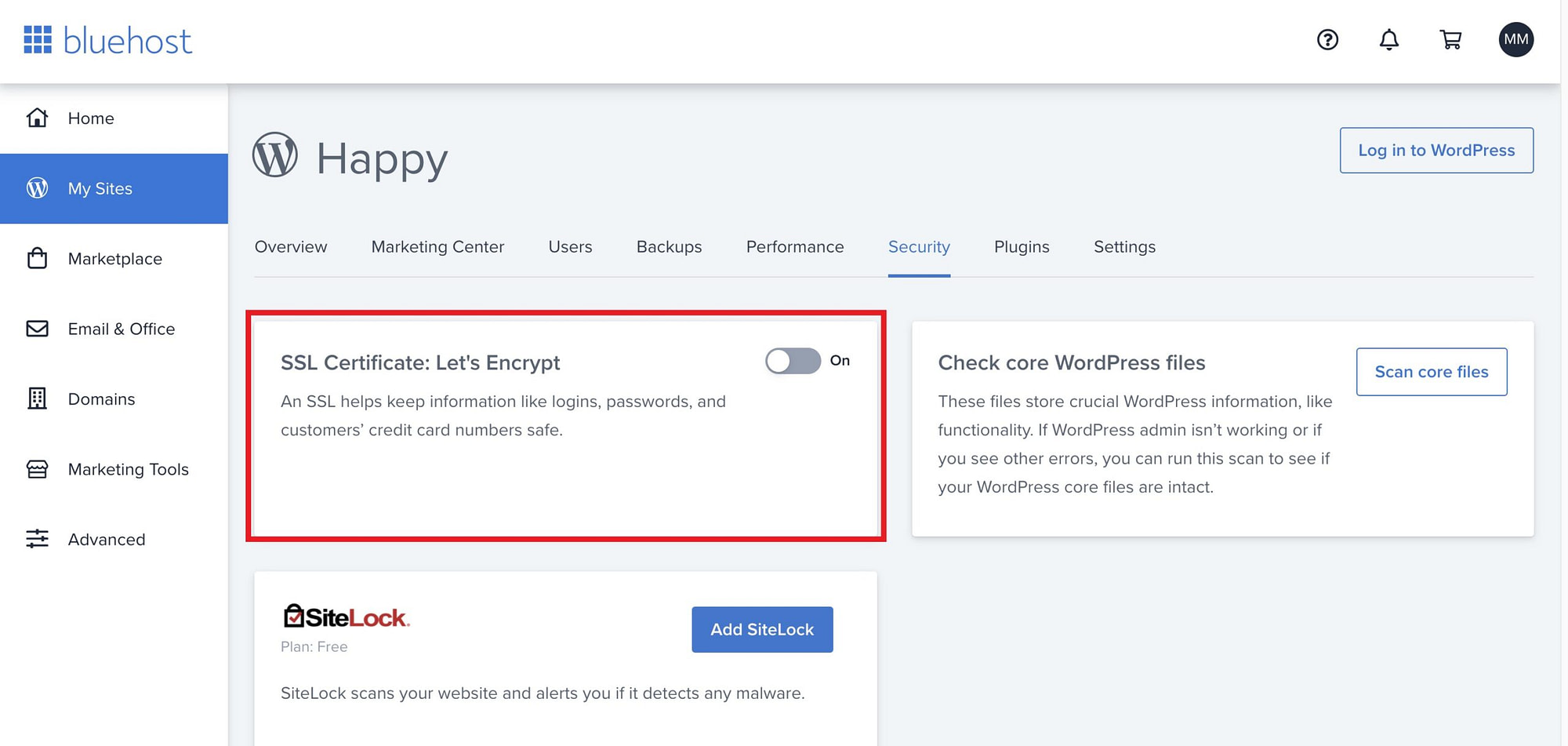The image size is (1568, 746).
Task: Click Log in to WordPress
Action: (1436, 150)
